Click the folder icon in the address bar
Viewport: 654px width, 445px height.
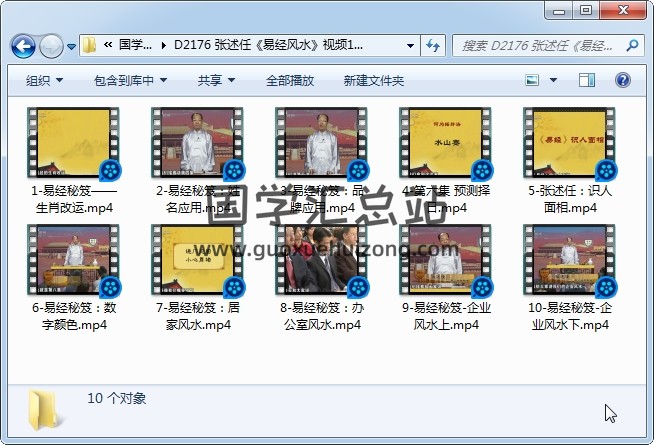[89, 45]
